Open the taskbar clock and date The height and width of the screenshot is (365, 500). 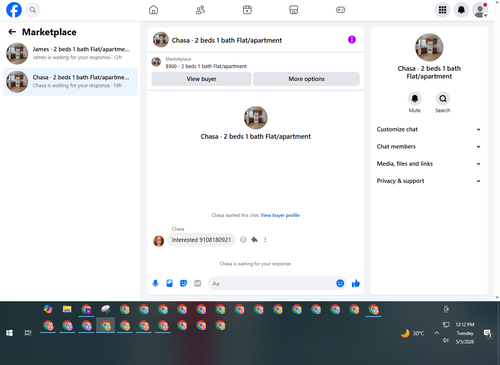click(x=465, y=333)
